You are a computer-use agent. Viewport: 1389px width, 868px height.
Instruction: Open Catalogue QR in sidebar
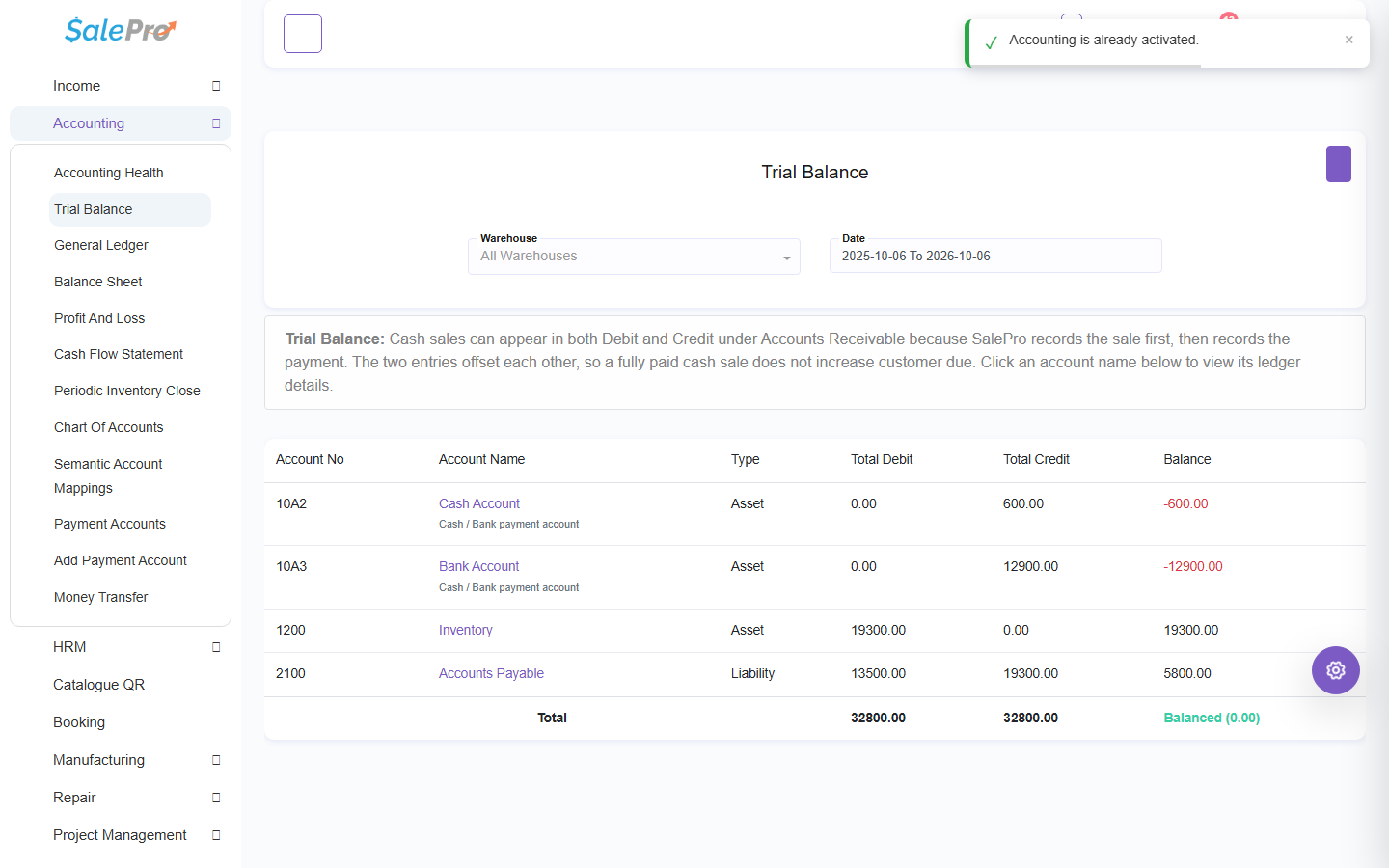pyautogui.click(x=98, y=685)
